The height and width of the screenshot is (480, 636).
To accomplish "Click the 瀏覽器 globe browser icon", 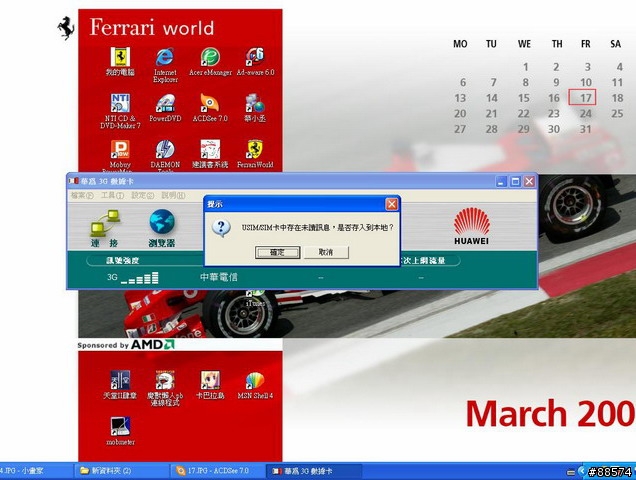I will click(x=162, y=228).
